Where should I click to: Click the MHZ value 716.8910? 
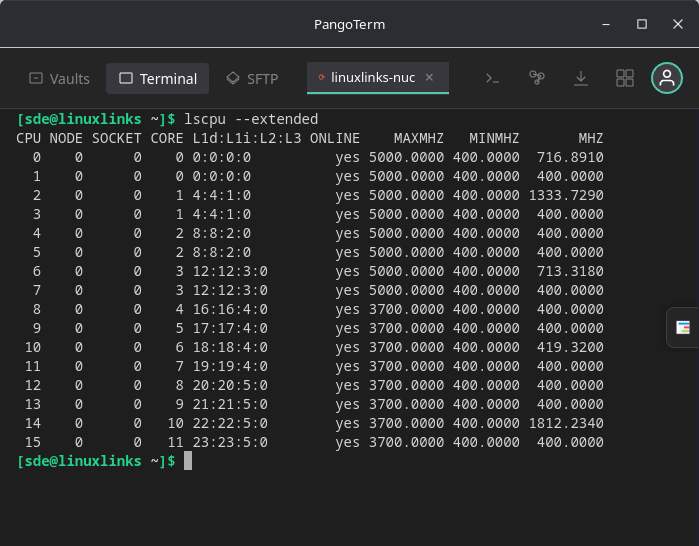570,157
